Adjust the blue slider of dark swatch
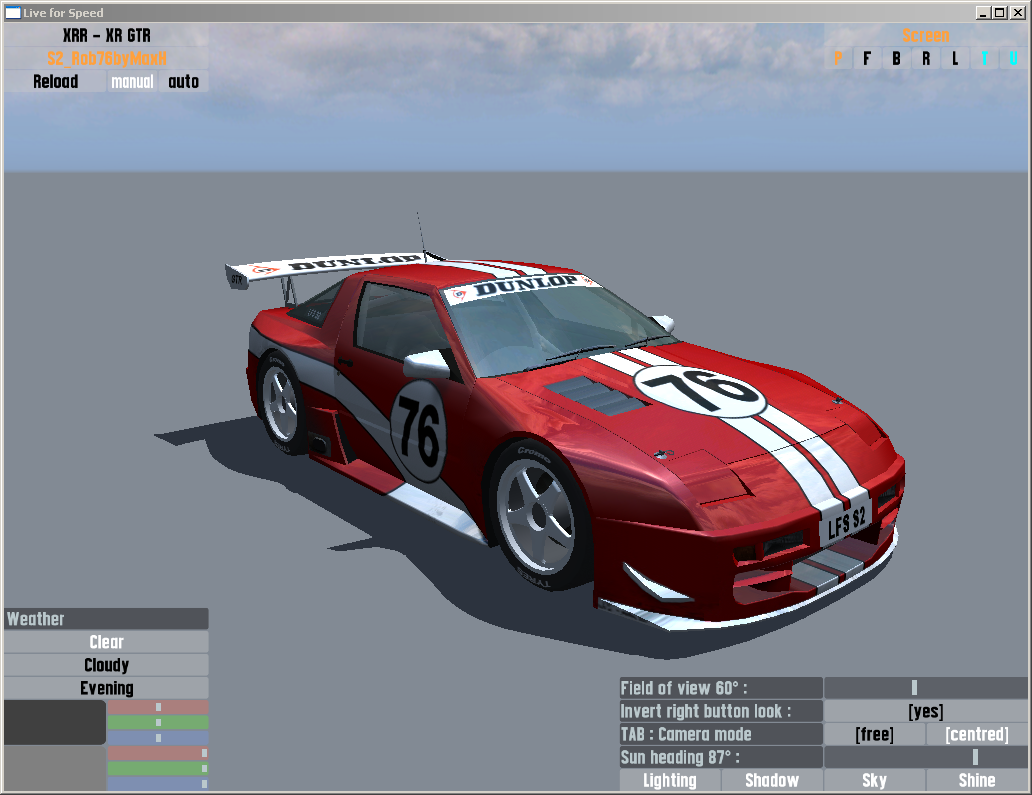 pyautogui.click(x=158, y=737)
